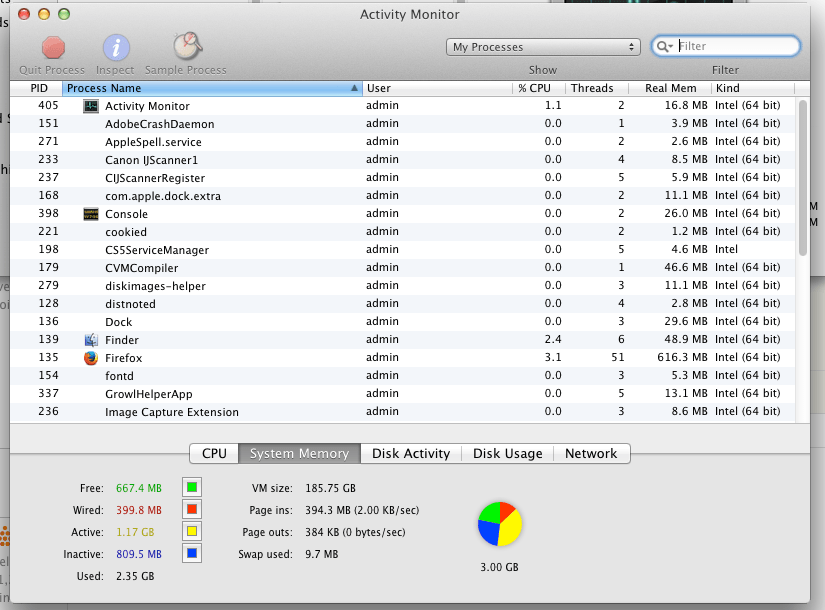Click the Console app icon
The height and width of the screenshot is (610, 825).
[91, 214]
